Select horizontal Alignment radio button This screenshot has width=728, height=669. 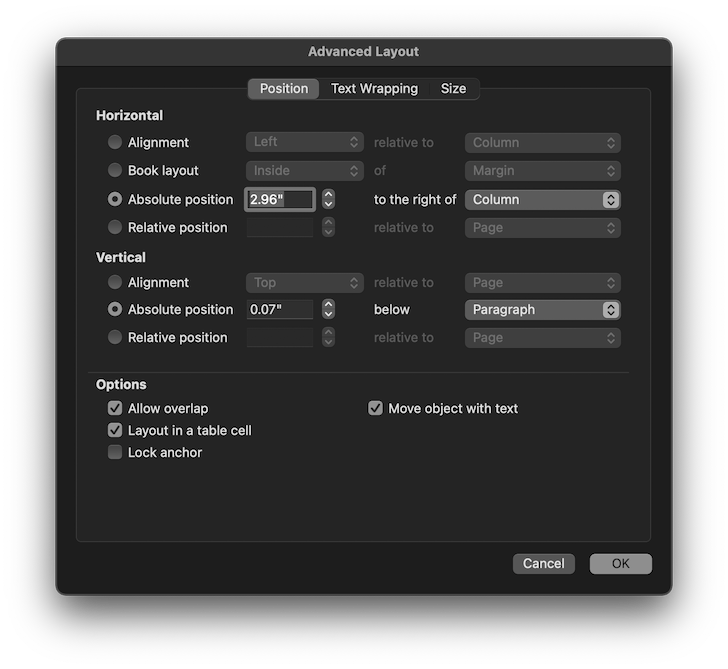[x=115, y=143]
